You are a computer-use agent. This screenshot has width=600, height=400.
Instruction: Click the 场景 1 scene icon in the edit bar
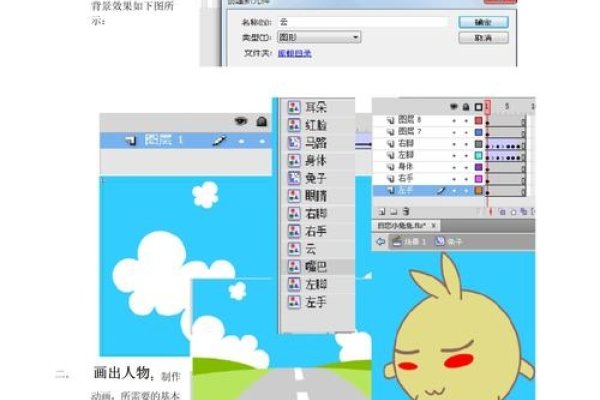(x=397, y=241)
